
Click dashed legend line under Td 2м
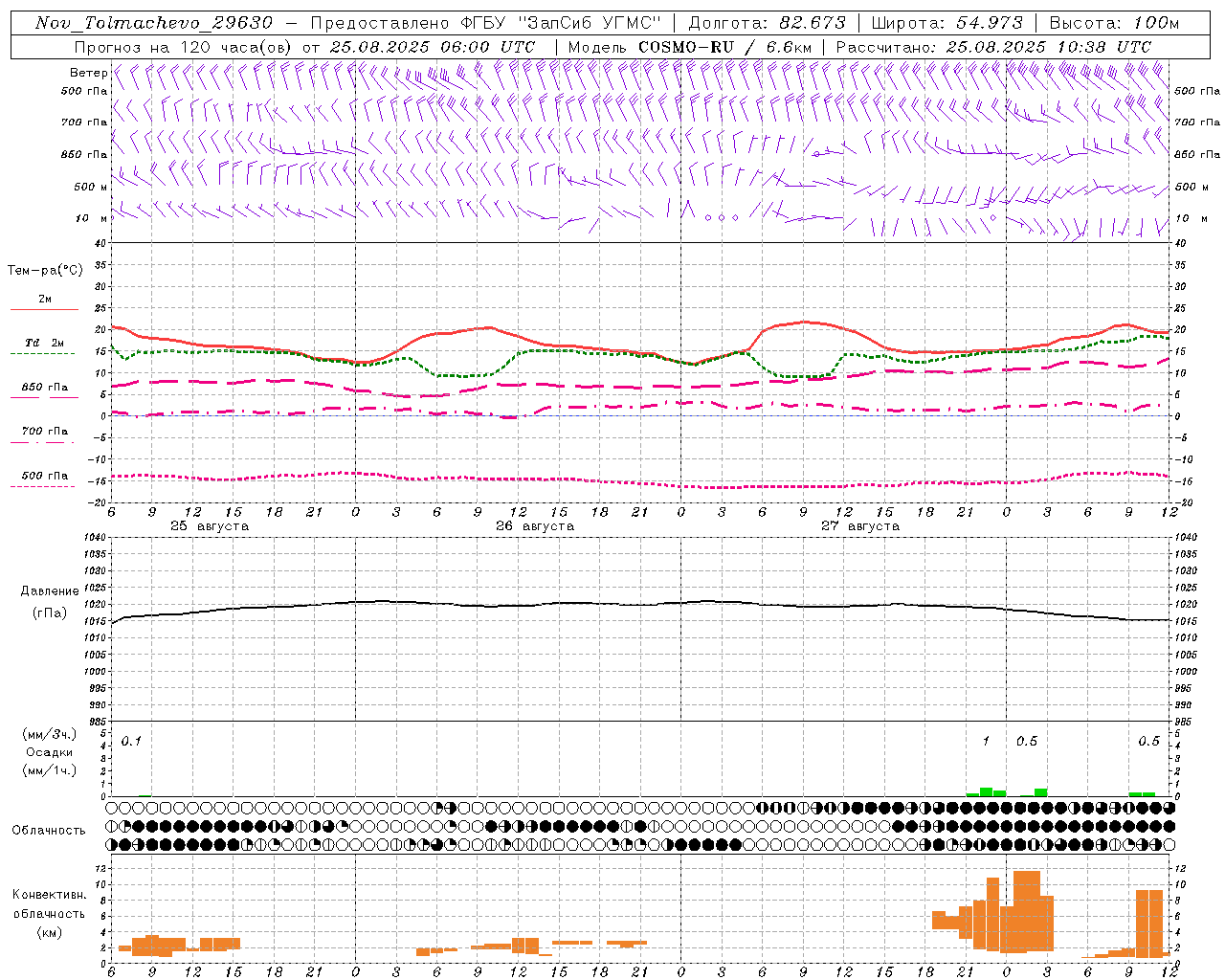[42, 353]
